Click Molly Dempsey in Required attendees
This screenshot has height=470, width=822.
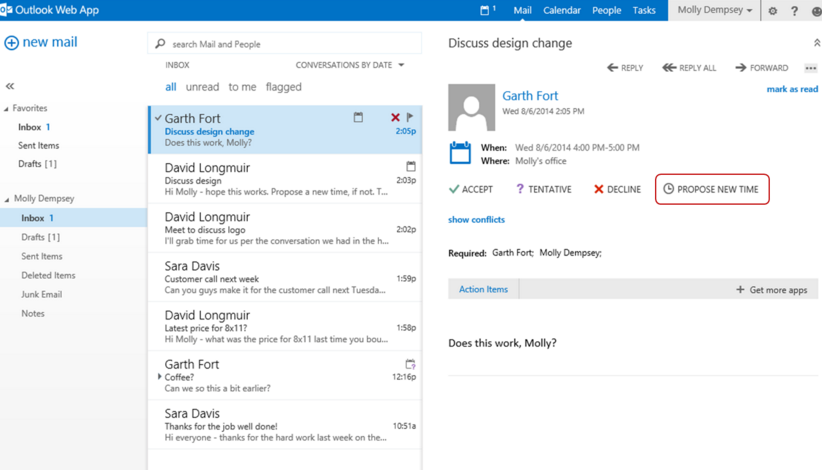click(570, 253)
